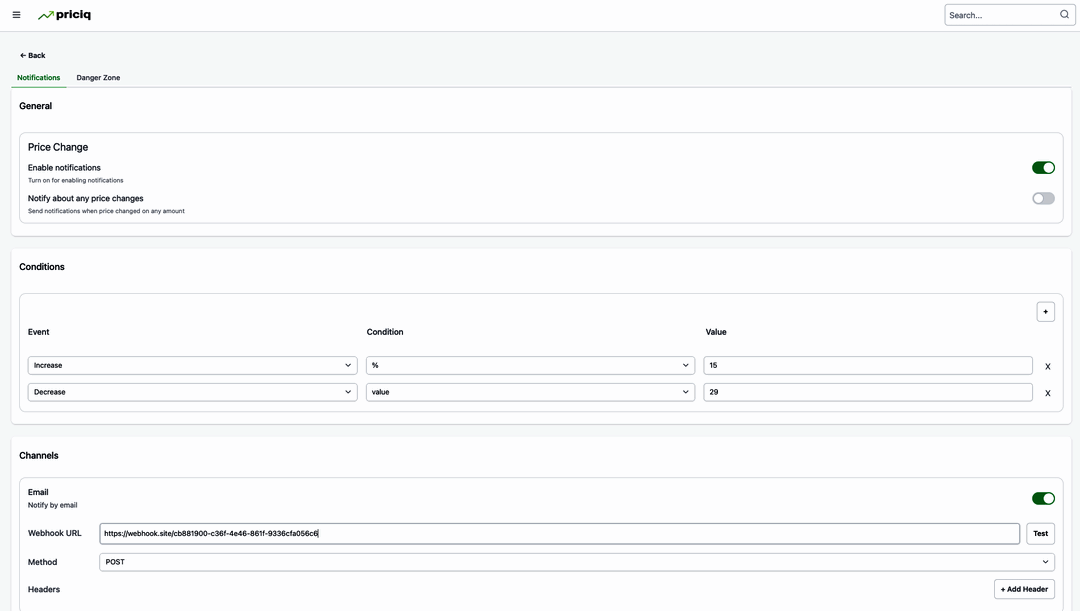Click the plus icon to add condition
Viewport: 1080px width, 611px height.
(x=1045, y=312)
